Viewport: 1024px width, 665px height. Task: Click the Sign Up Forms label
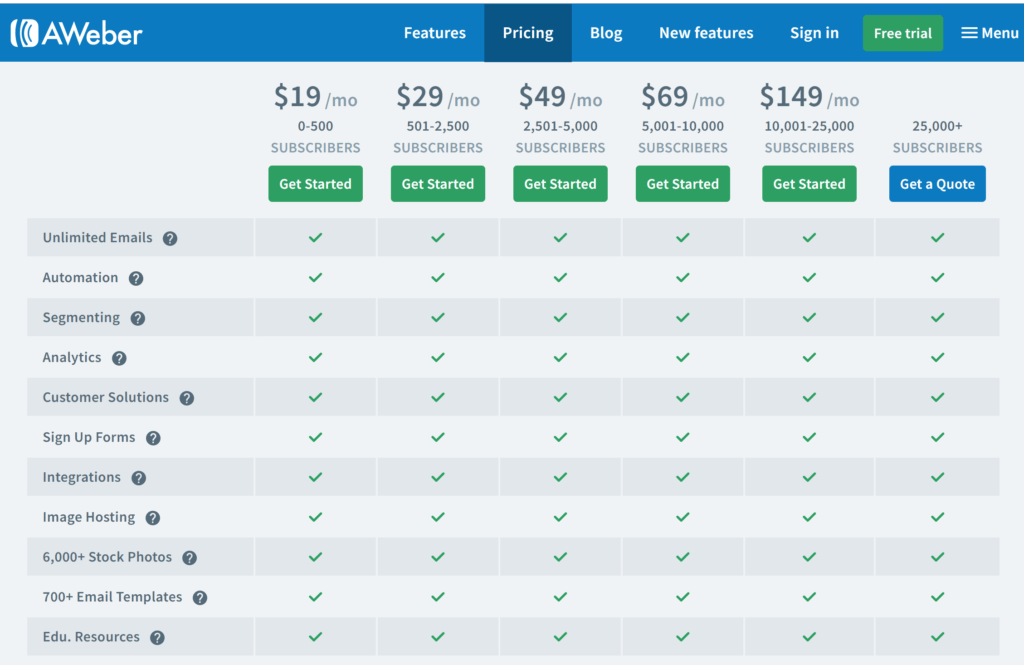coord(89,437)
